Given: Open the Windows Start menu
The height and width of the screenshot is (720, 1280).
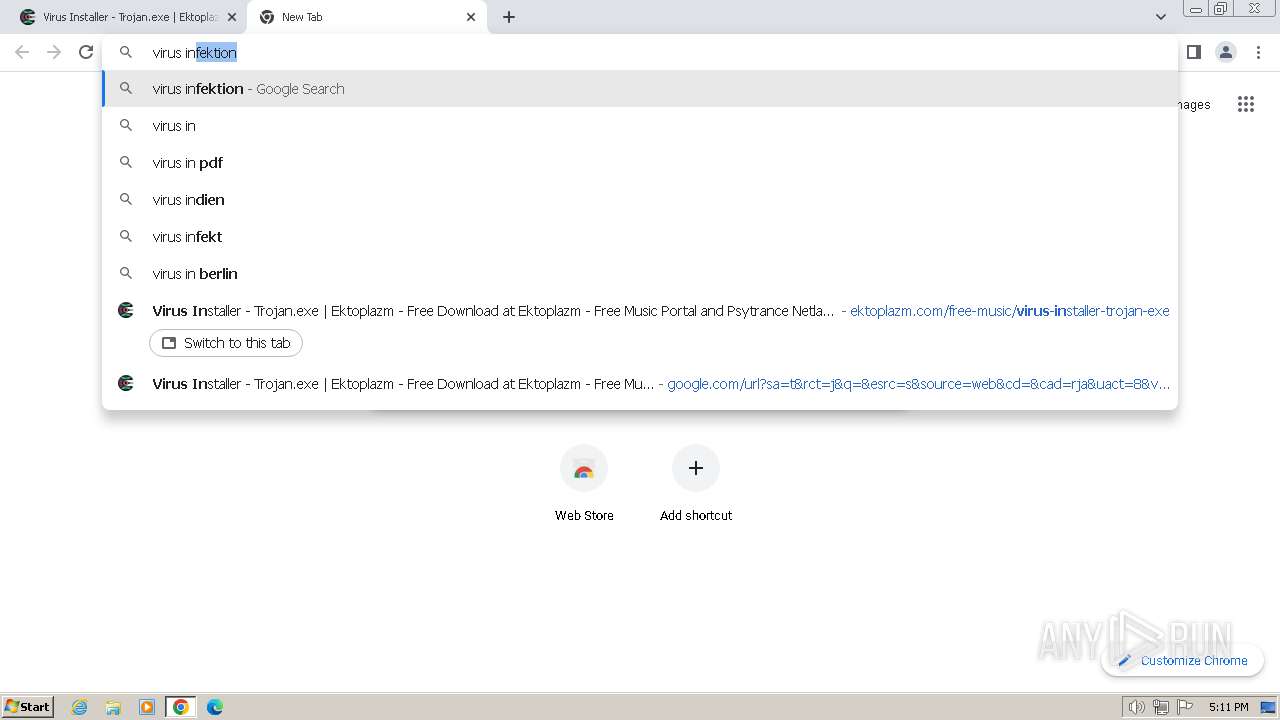Looking at the screenshot, I should point(28,707).
